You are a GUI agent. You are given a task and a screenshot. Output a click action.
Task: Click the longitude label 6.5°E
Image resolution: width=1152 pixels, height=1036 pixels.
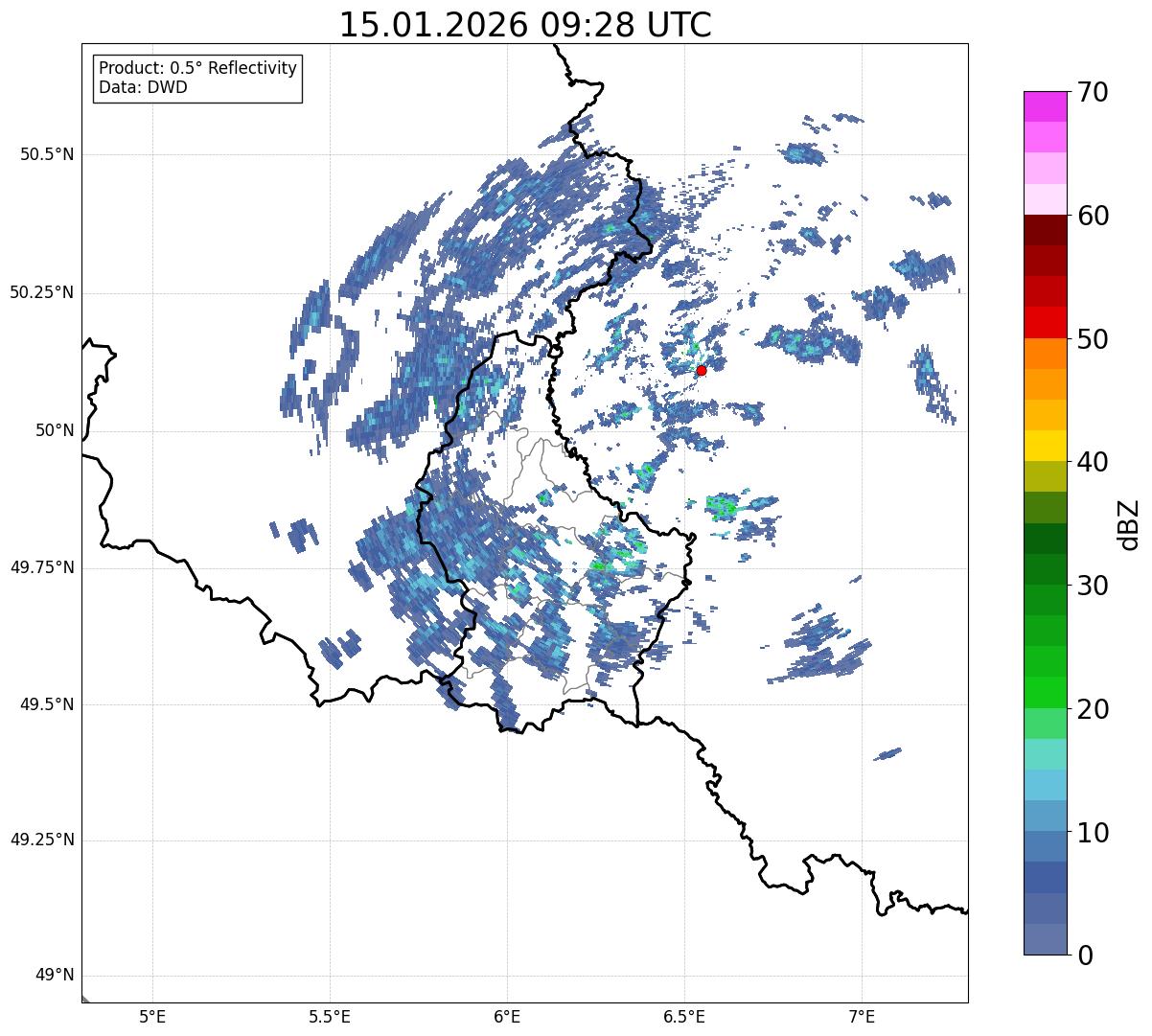684,1016
